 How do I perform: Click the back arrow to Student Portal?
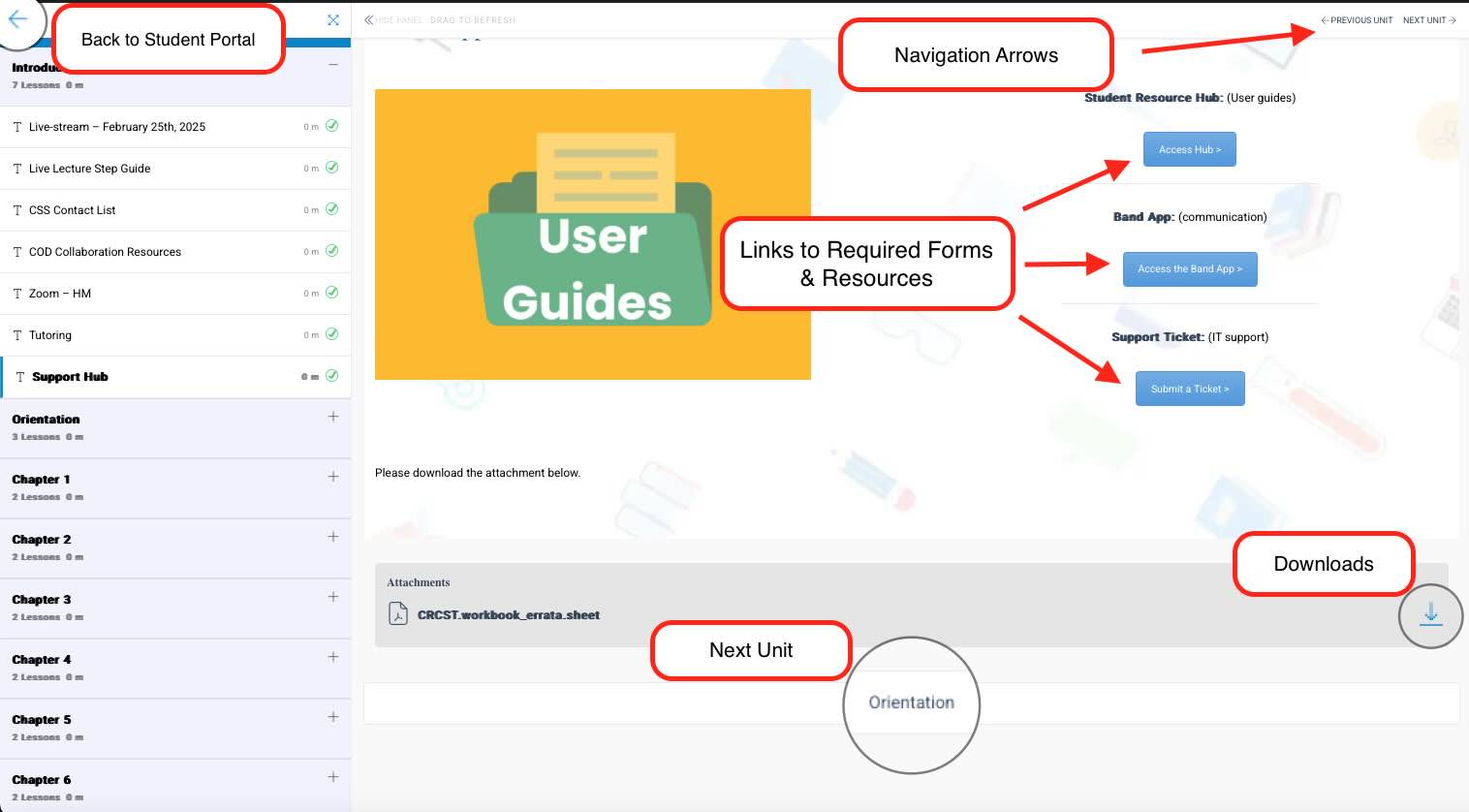(x=18, y=18)
